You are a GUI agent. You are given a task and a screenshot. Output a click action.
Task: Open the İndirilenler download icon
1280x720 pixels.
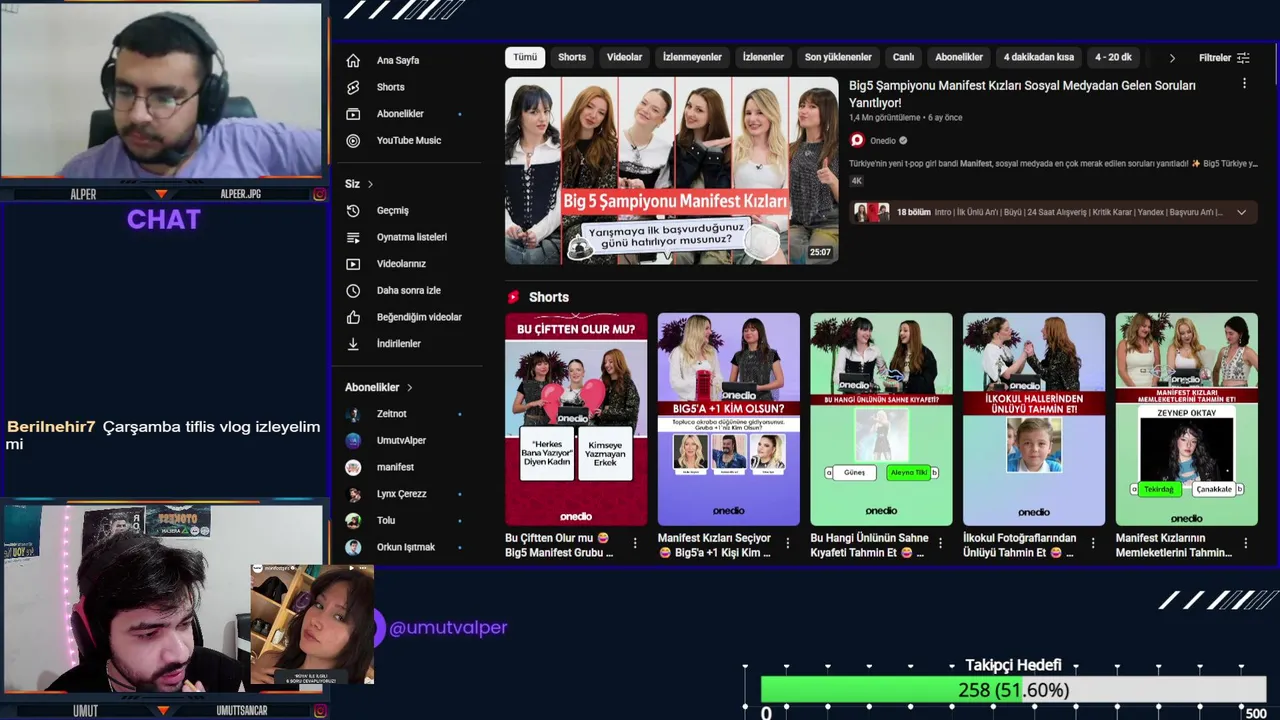tap(353, 344)
